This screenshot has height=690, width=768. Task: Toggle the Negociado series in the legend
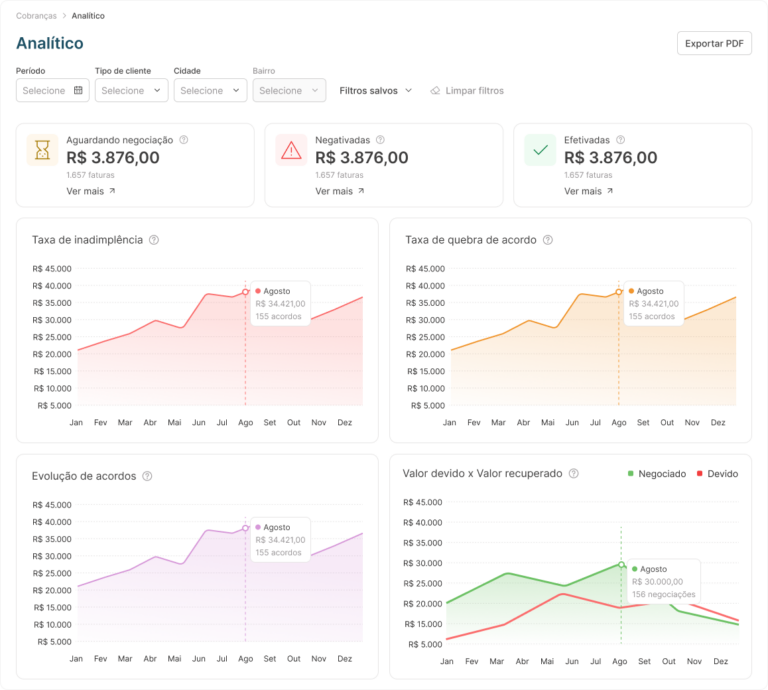tap(657, 474)
